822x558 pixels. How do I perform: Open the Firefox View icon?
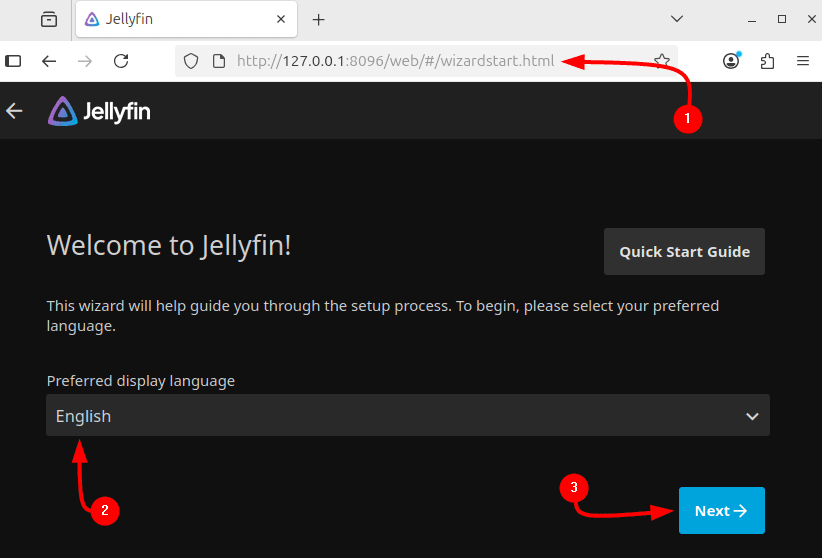click(x=48, y=19)
